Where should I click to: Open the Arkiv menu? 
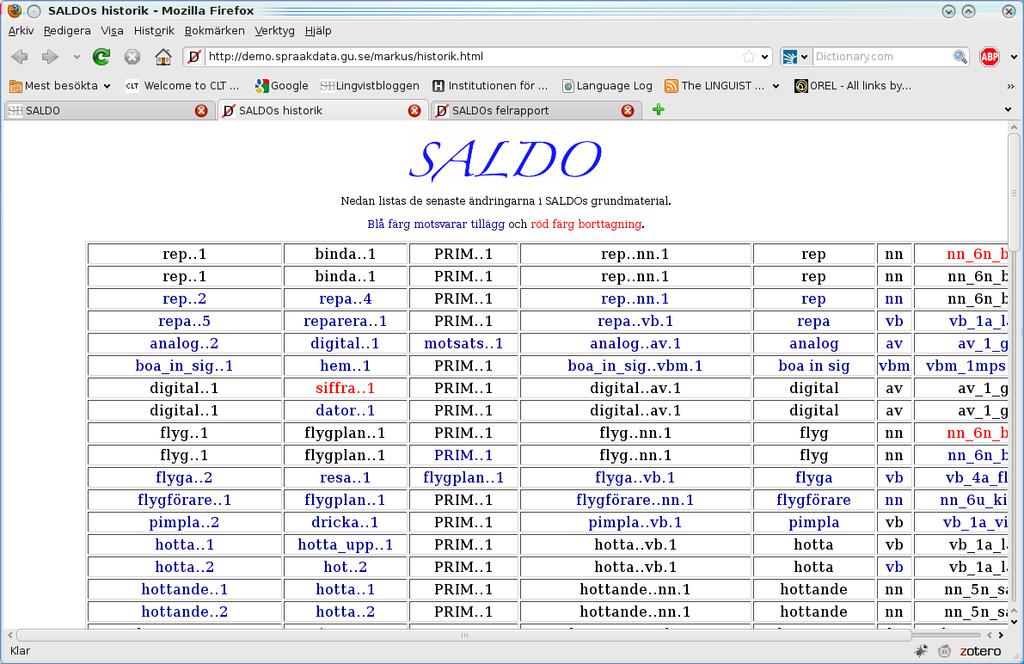(21, 31)
